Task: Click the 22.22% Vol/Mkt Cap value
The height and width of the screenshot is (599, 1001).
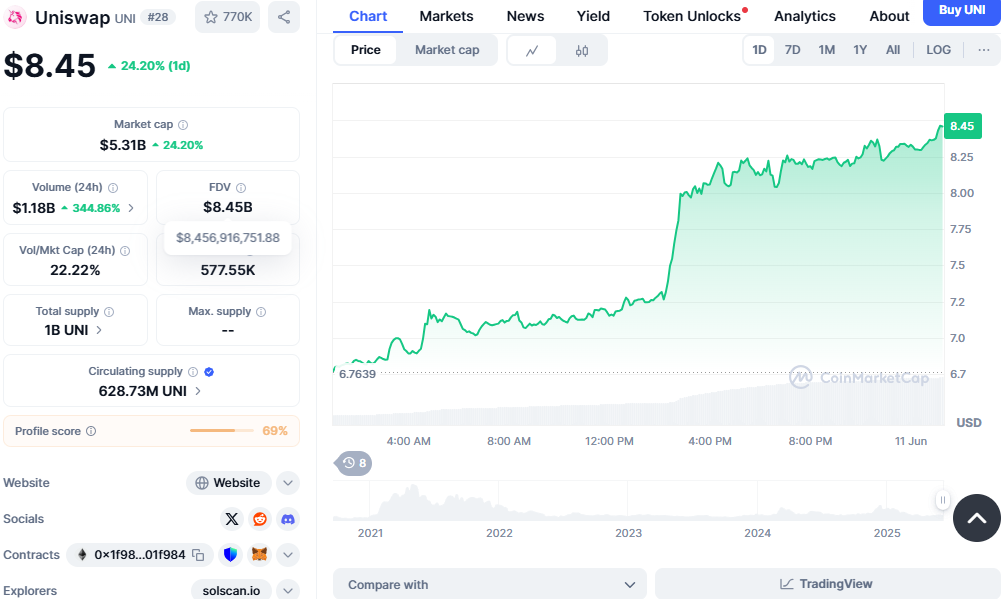Action: click(75, 270)
